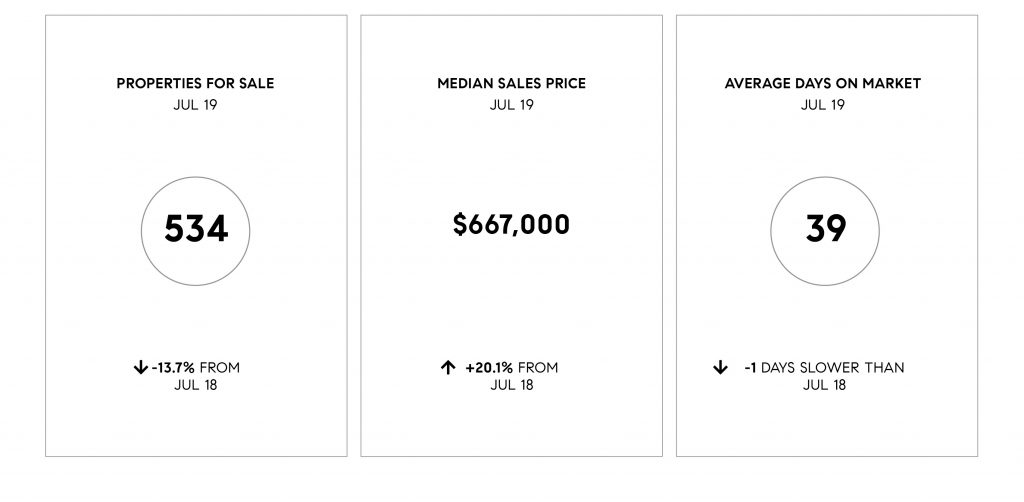This screenshot has height=502, width=1024.
Task: Click the down arrow beside -1 days
Action: coord(720,368)
